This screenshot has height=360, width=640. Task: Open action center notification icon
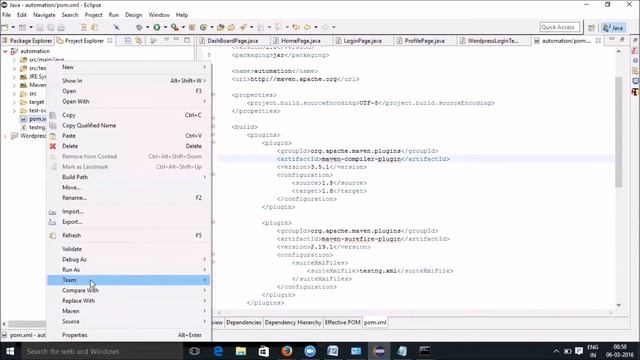coord(579,351)
